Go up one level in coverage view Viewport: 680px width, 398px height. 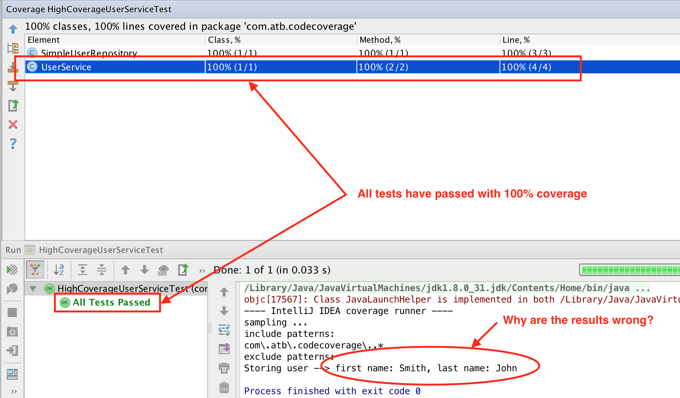click(13, 29)
